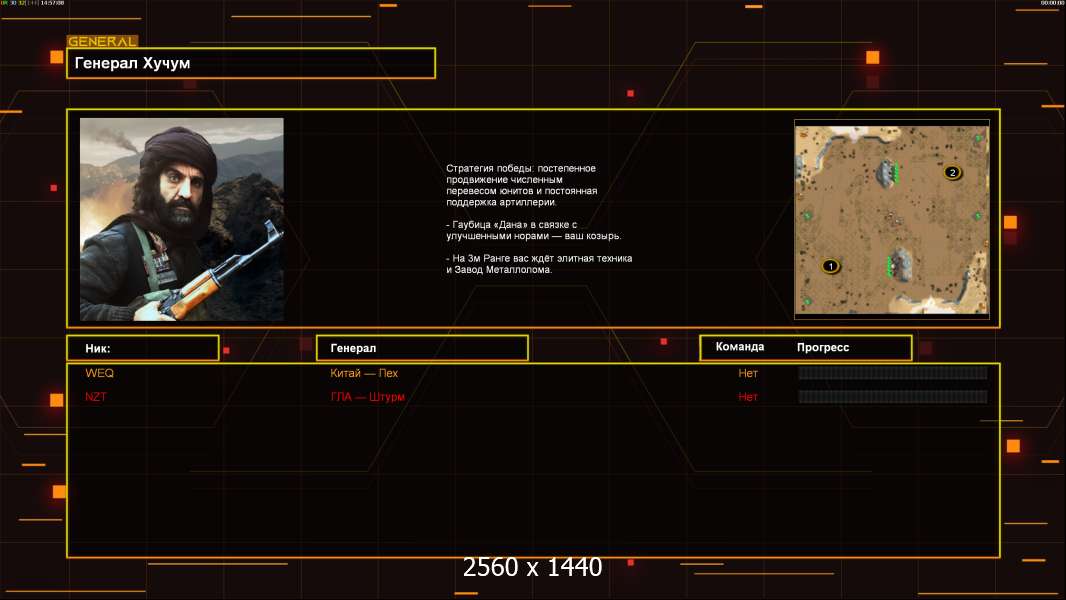Image resolution: width=1066 pixels, height=600 pixels.
Task: Select start position marker 1 on map
Action: [x=830, y=266]
